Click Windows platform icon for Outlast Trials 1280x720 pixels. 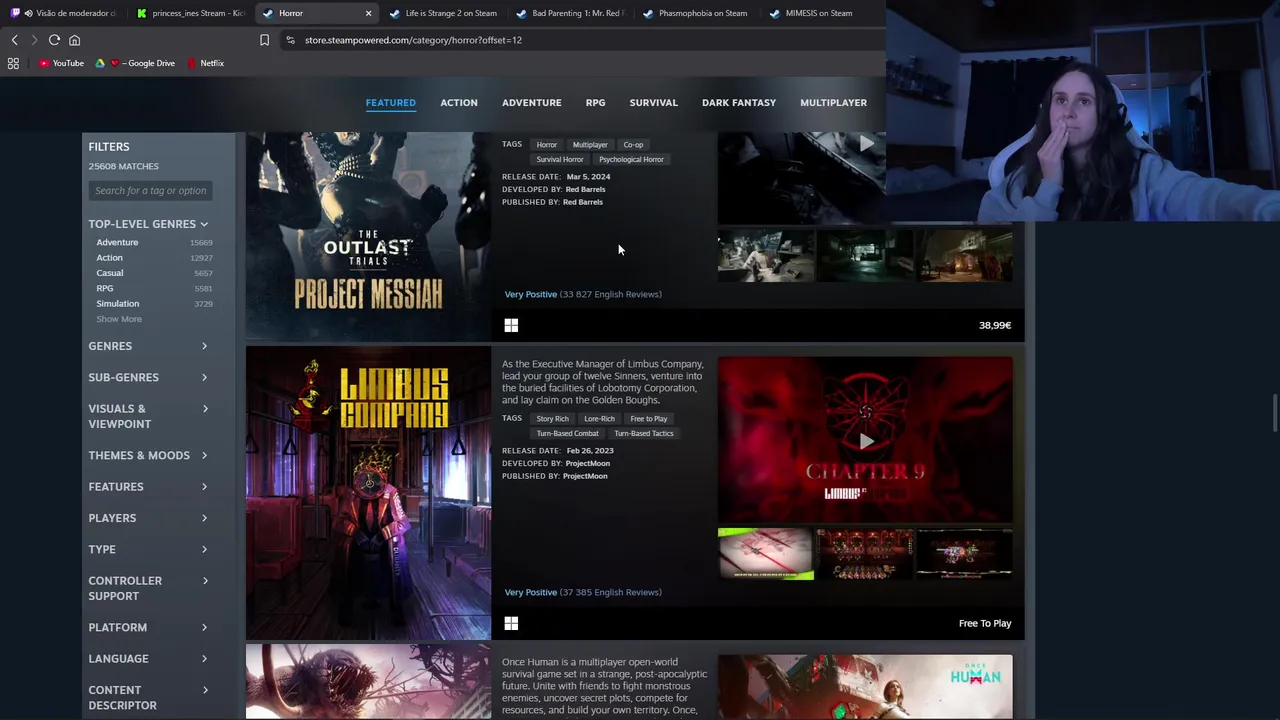pos(511,325)
